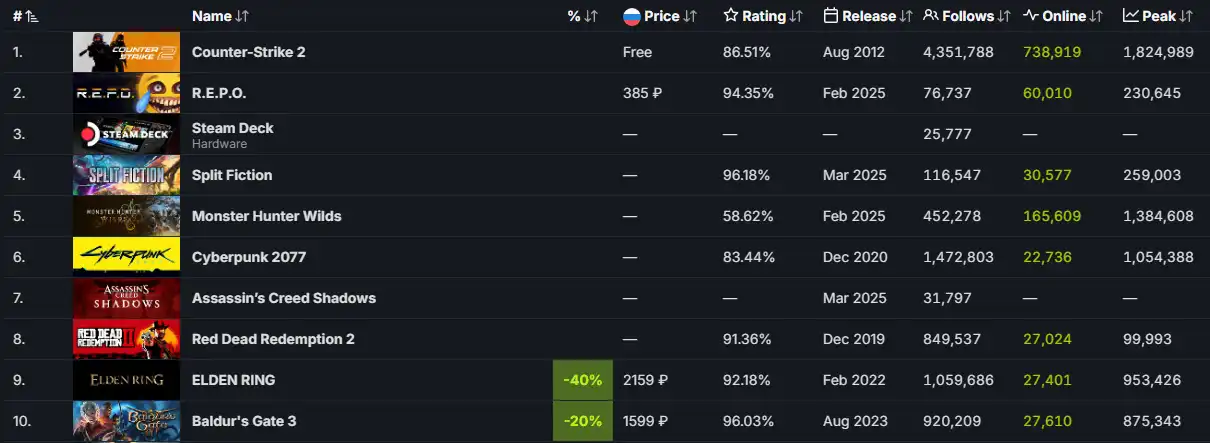Open the Cyberpunk 2077 game thumbnail
Image resolution: width=1210 pixels, height=443 pixels.
pos(126,257)
